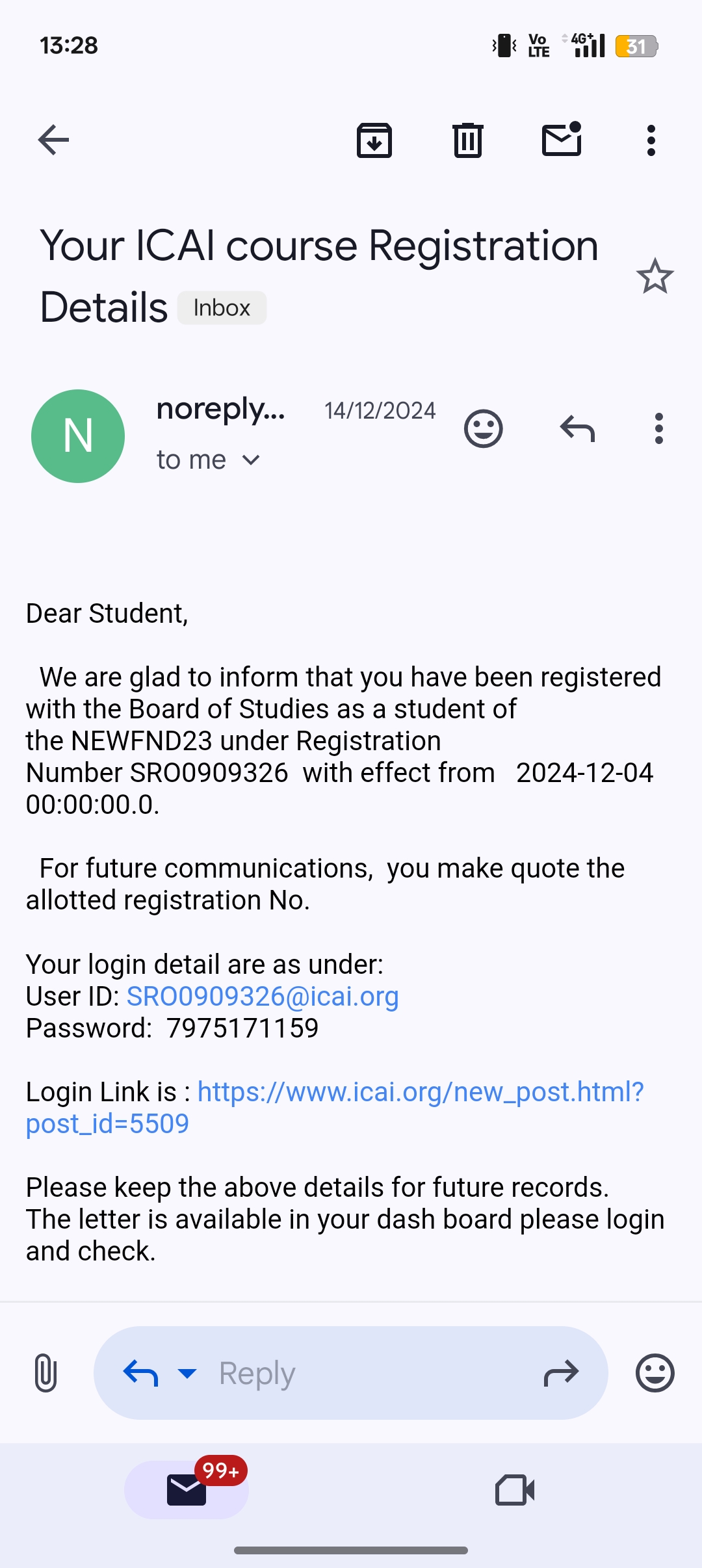Screen dimensions: 702x1568
Task: Archive this email
Action: 374,140
